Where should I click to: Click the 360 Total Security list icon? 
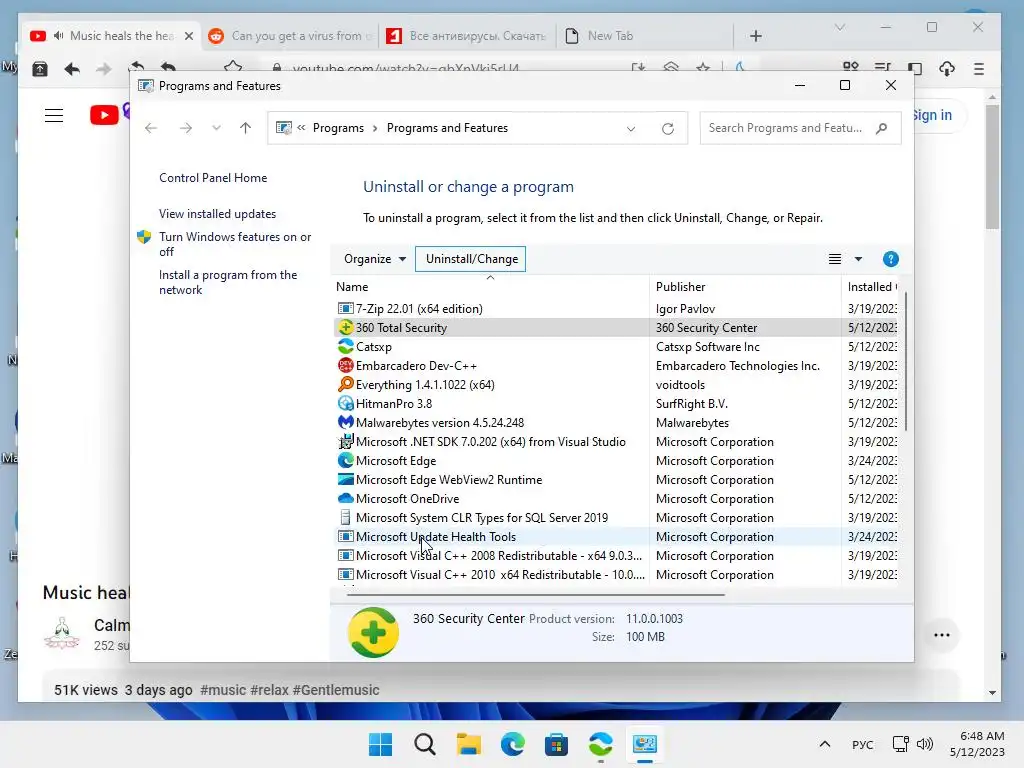coord(345,327)
